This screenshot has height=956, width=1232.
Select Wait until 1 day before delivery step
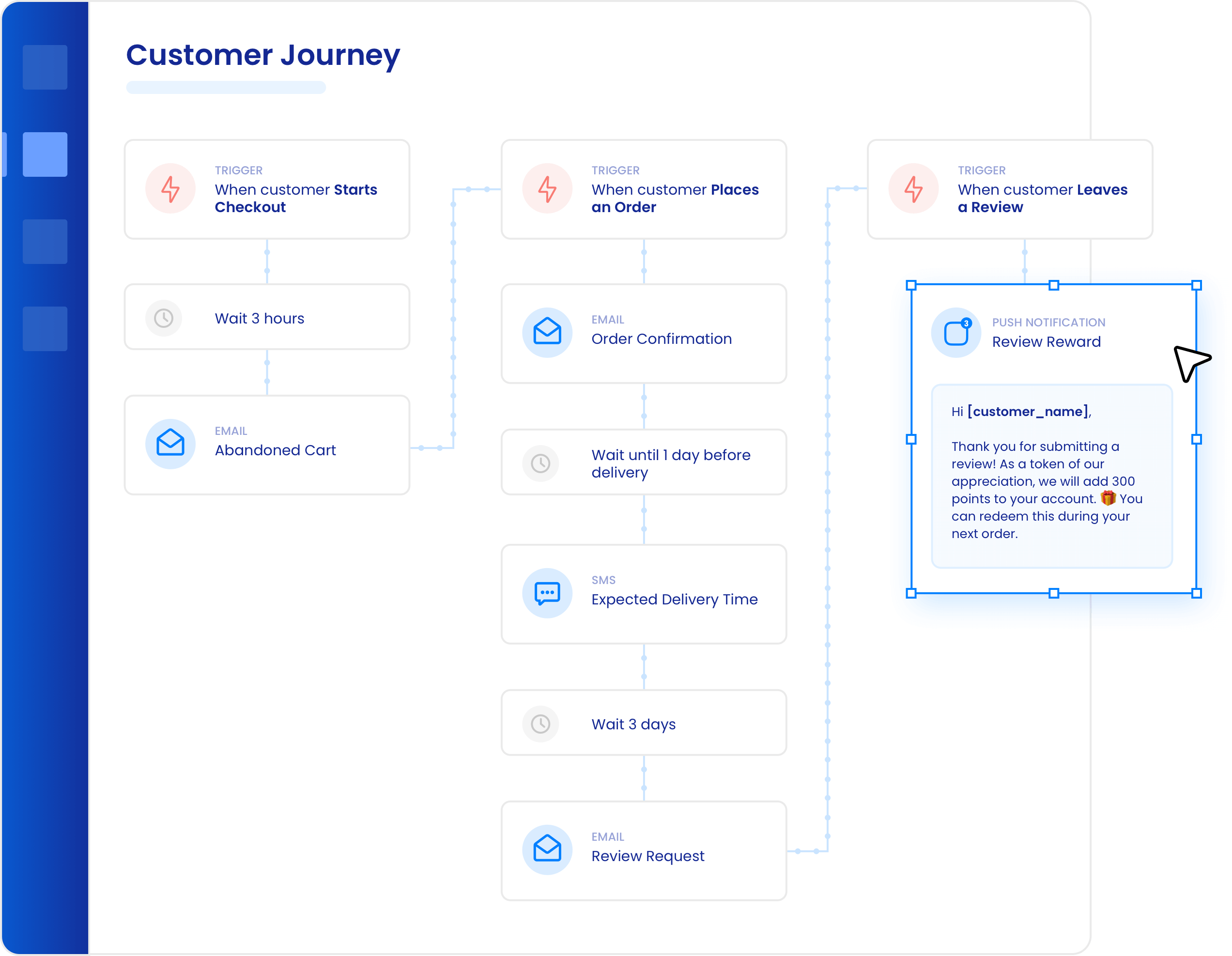tap(644, 463)
